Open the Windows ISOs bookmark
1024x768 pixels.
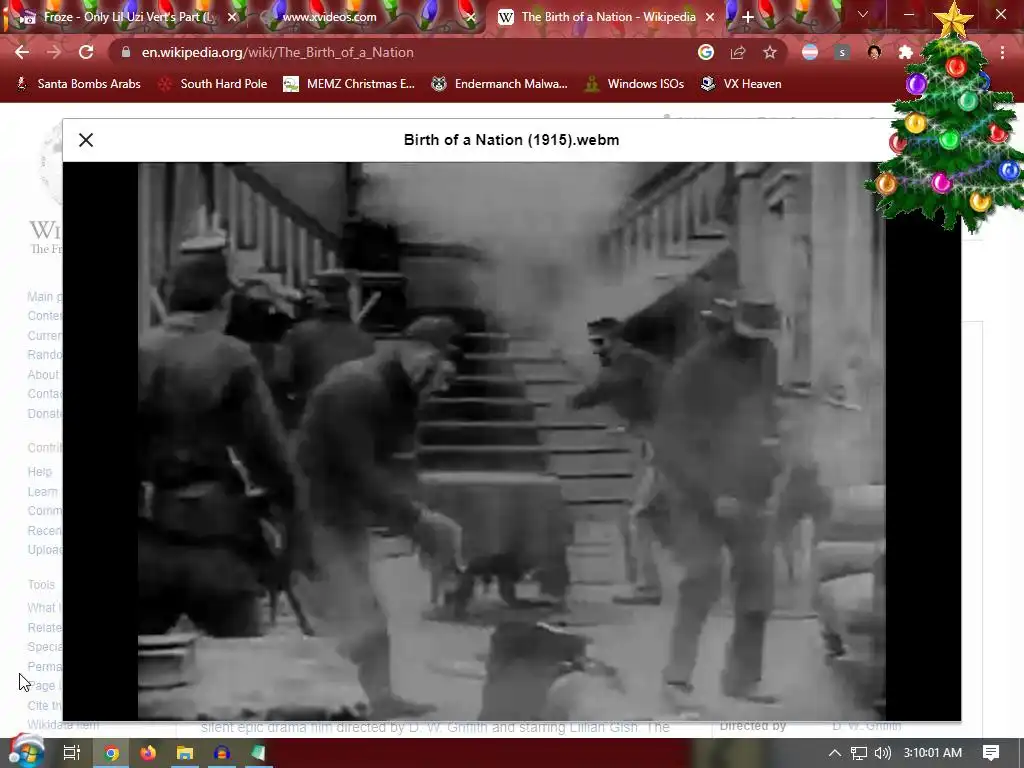coord(635,84)
